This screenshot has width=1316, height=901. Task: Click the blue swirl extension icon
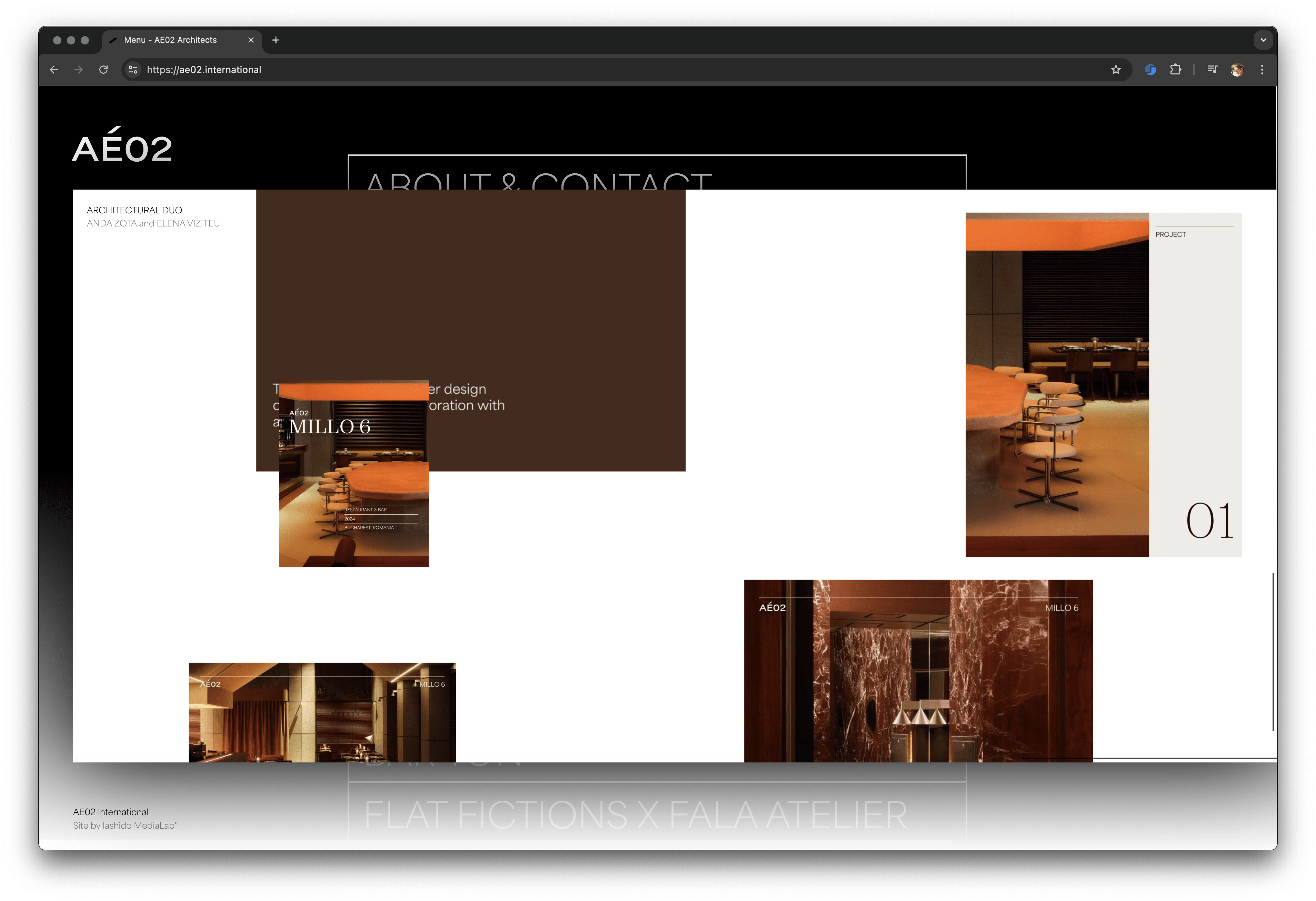pos(1150,70)
